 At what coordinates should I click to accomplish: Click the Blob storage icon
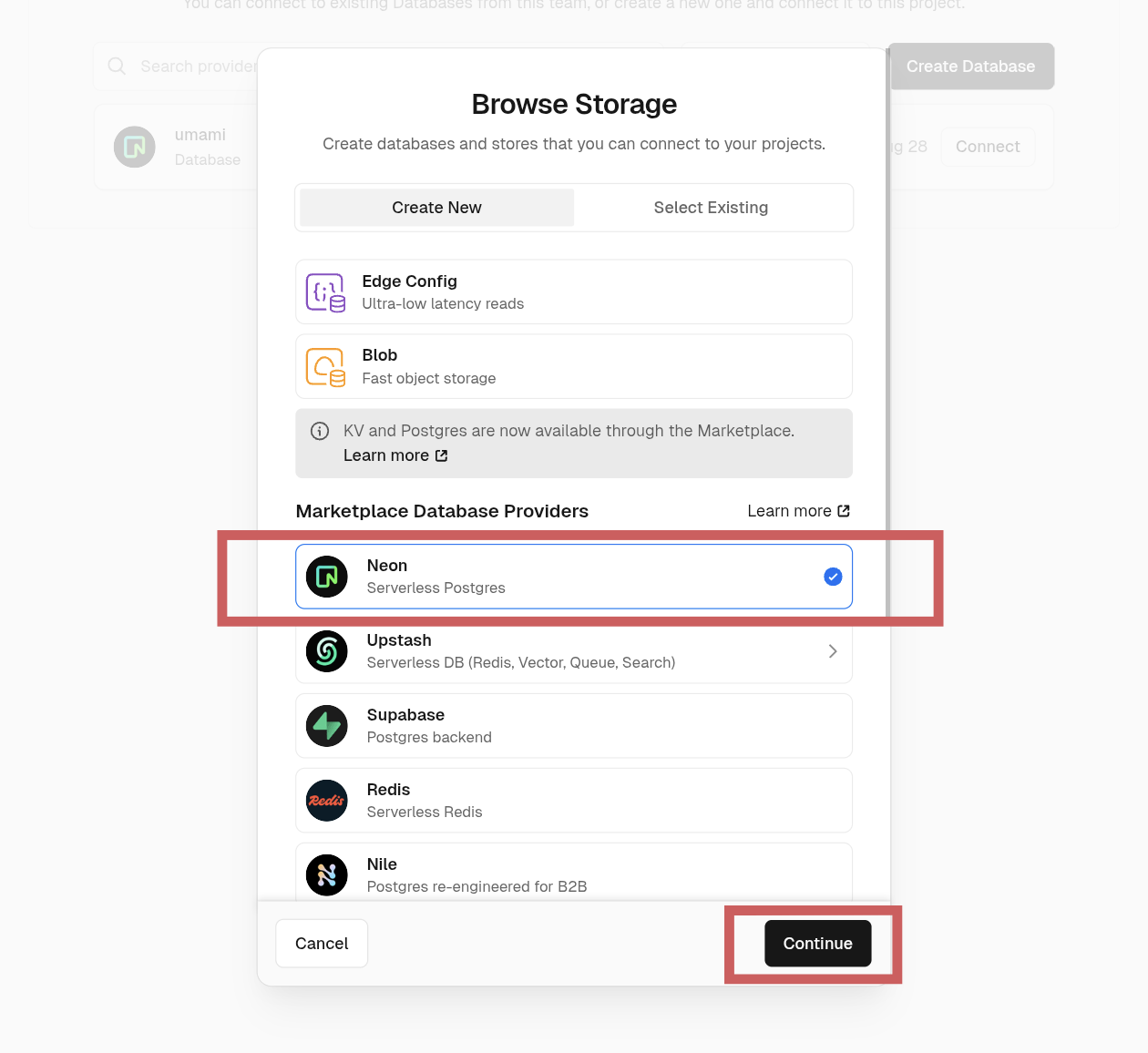[x=325, y=367]
